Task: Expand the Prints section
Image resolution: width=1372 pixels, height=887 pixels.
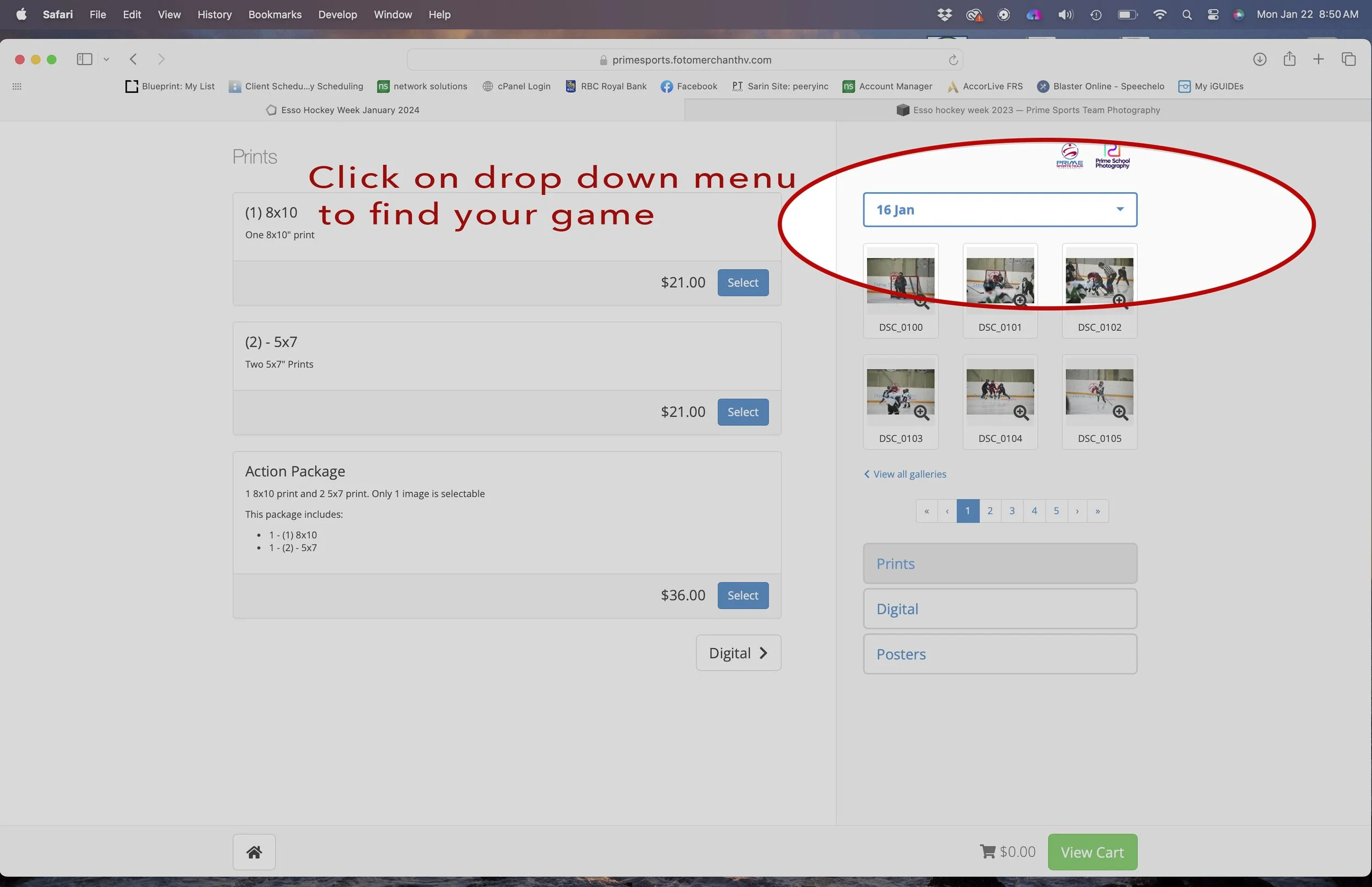Action: click(x=999, y=563)
